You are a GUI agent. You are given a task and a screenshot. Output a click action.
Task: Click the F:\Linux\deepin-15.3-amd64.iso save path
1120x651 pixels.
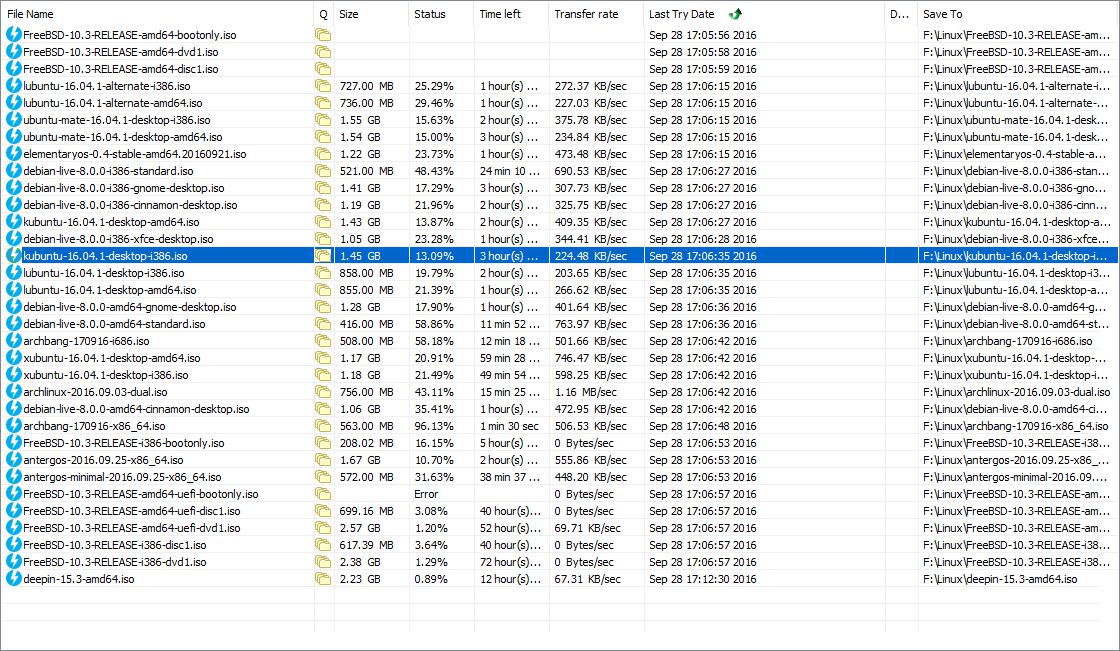point(1000,579)
